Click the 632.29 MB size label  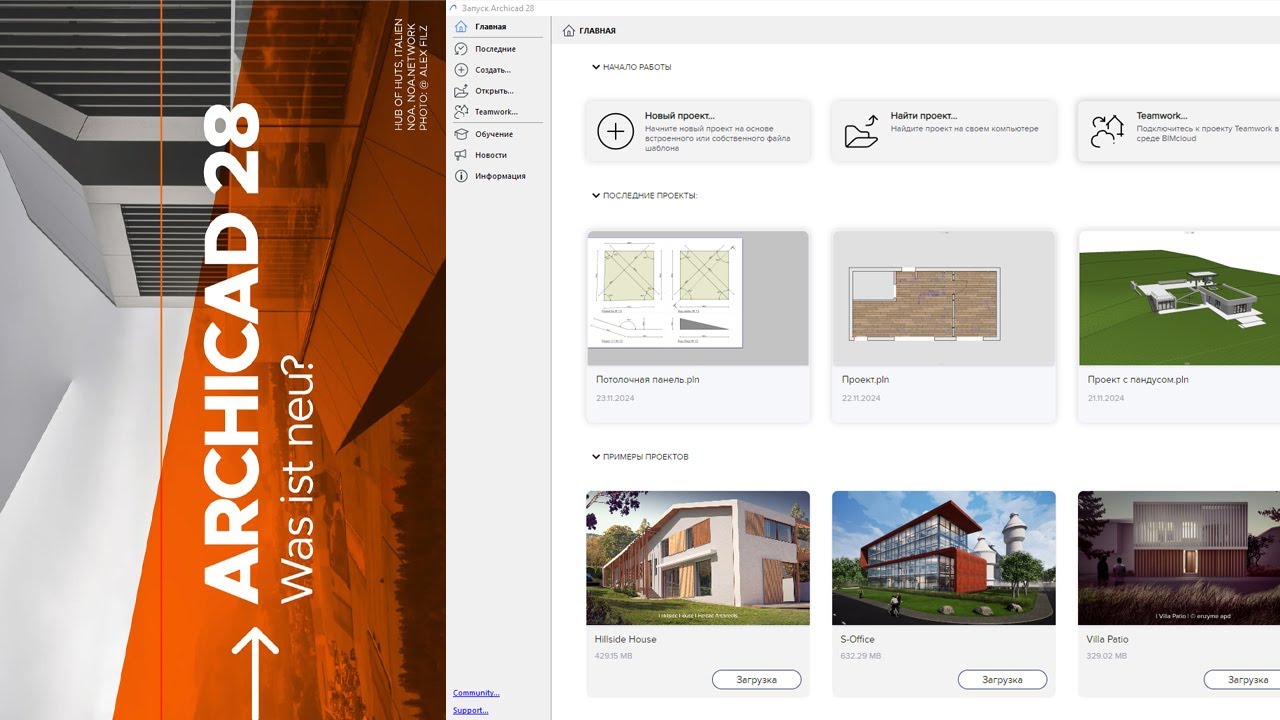pyautogui.click(x=861, y=657)
